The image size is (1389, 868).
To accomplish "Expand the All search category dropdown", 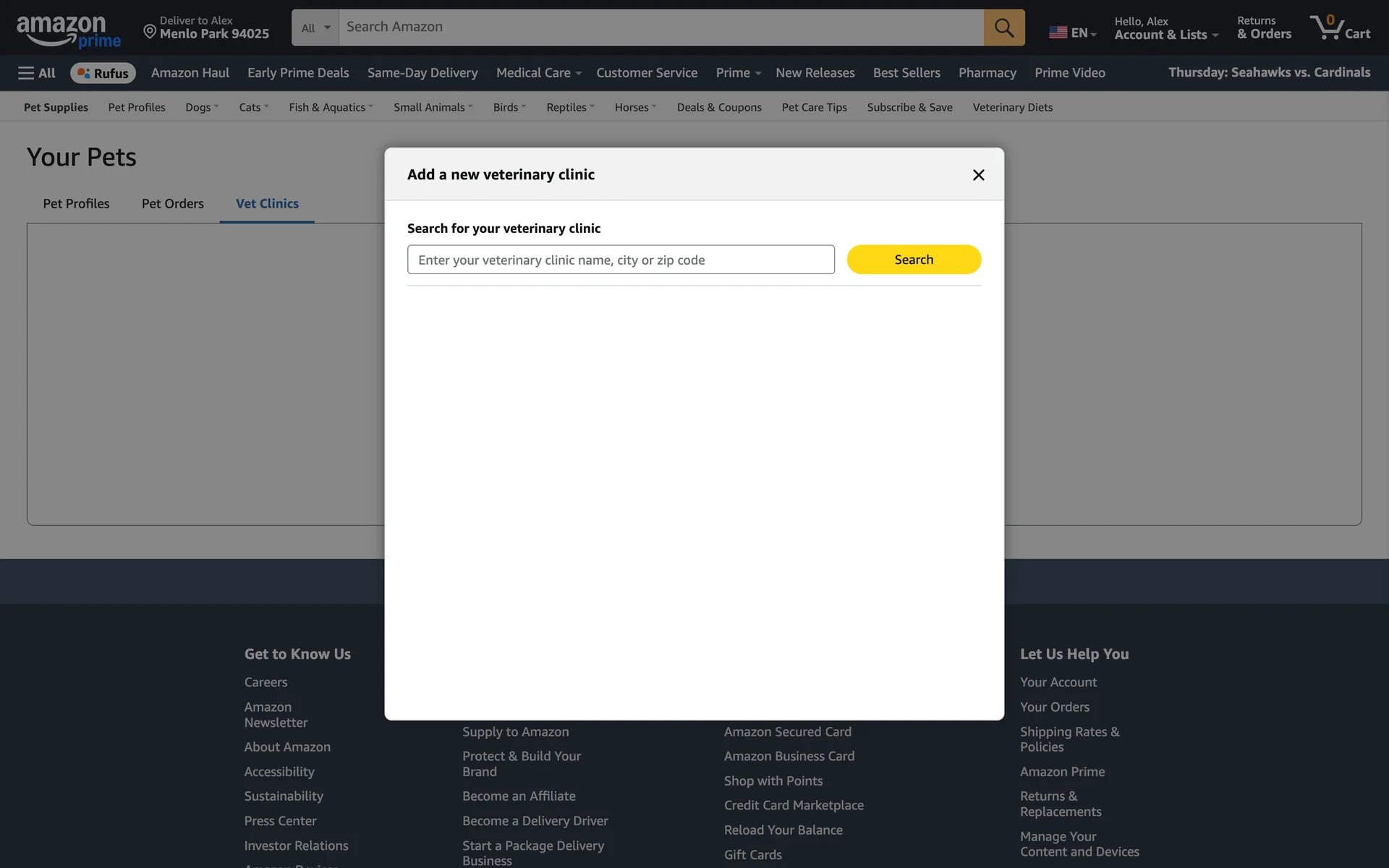I will point(315,27).
